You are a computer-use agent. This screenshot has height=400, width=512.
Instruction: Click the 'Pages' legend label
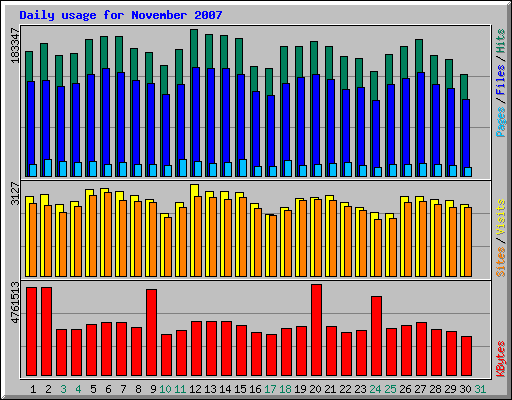pos(500,122)
